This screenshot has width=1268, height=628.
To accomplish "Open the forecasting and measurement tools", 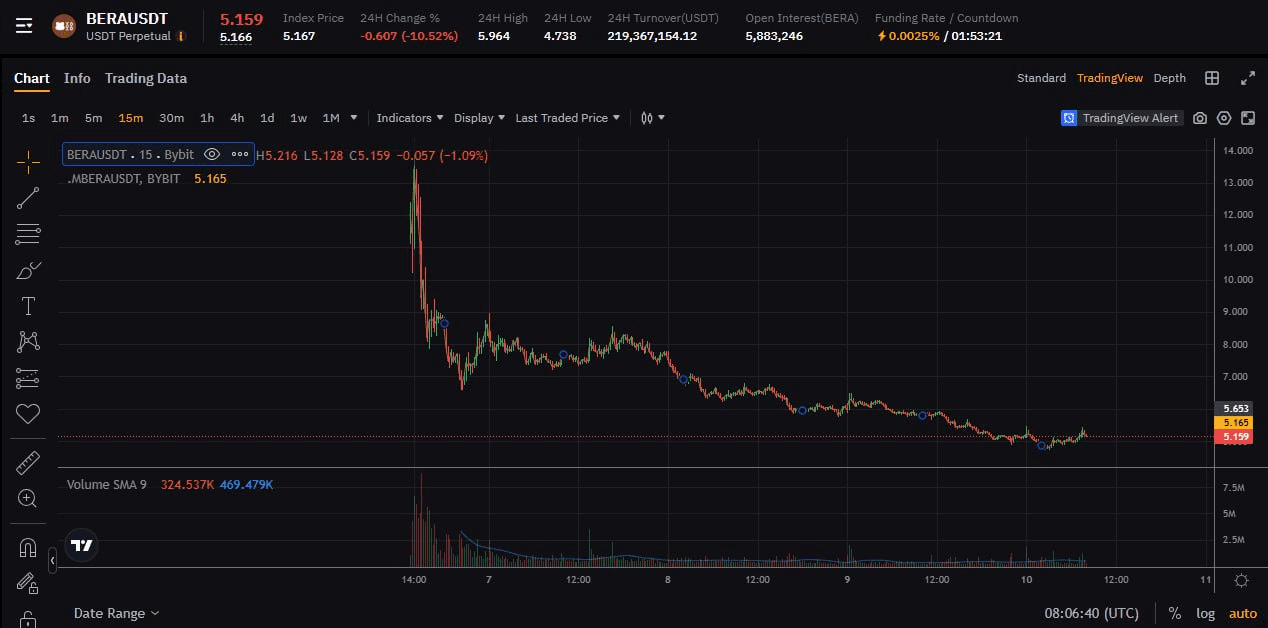I will click(x=28, y=378).
